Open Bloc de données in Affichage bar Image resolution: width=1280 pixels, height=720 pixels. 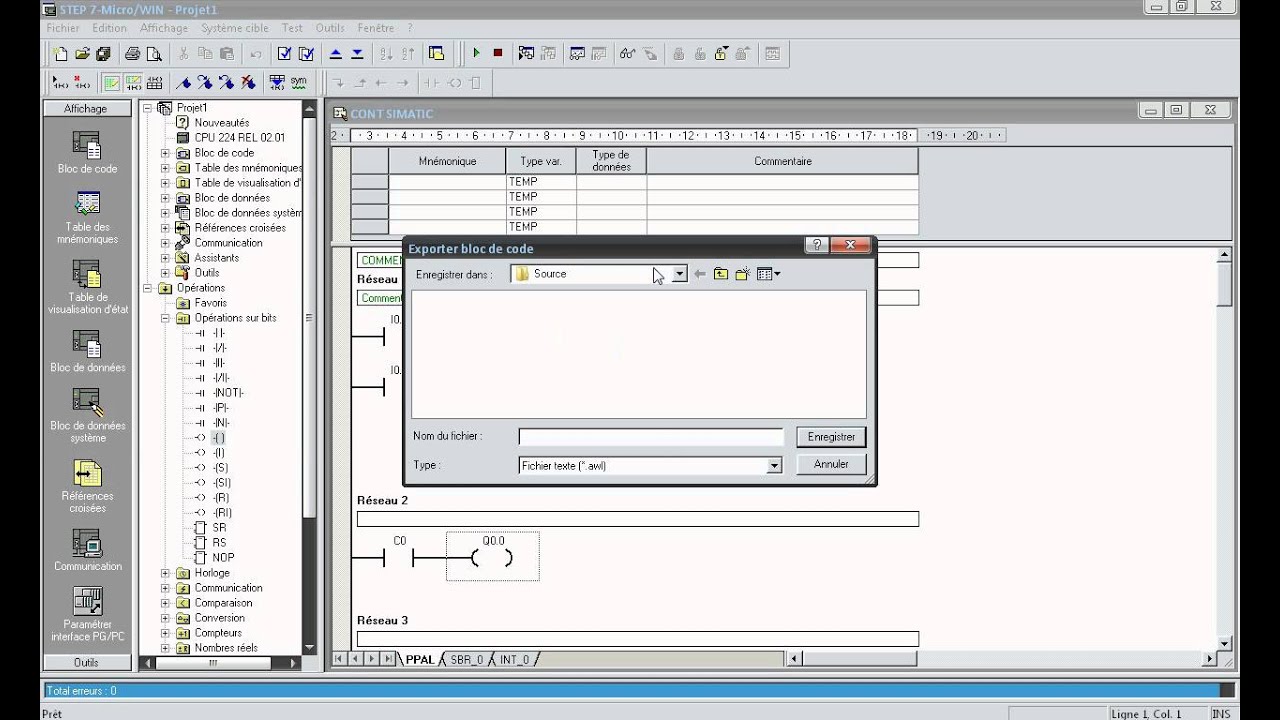click(x=87, y=352)
